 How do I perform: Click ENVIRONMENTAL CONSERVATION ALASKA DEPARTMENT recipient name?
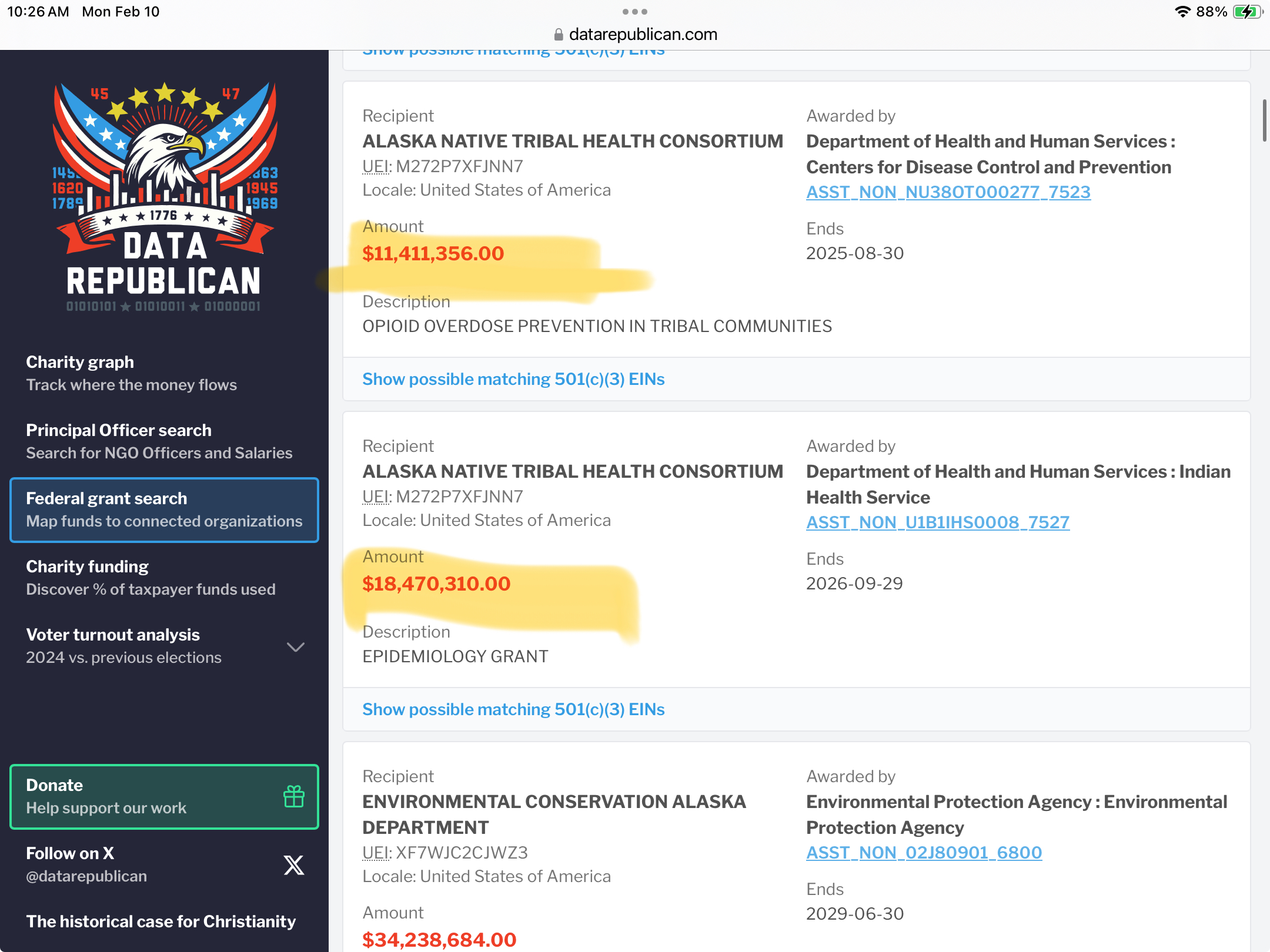click(x=554, y=814)
